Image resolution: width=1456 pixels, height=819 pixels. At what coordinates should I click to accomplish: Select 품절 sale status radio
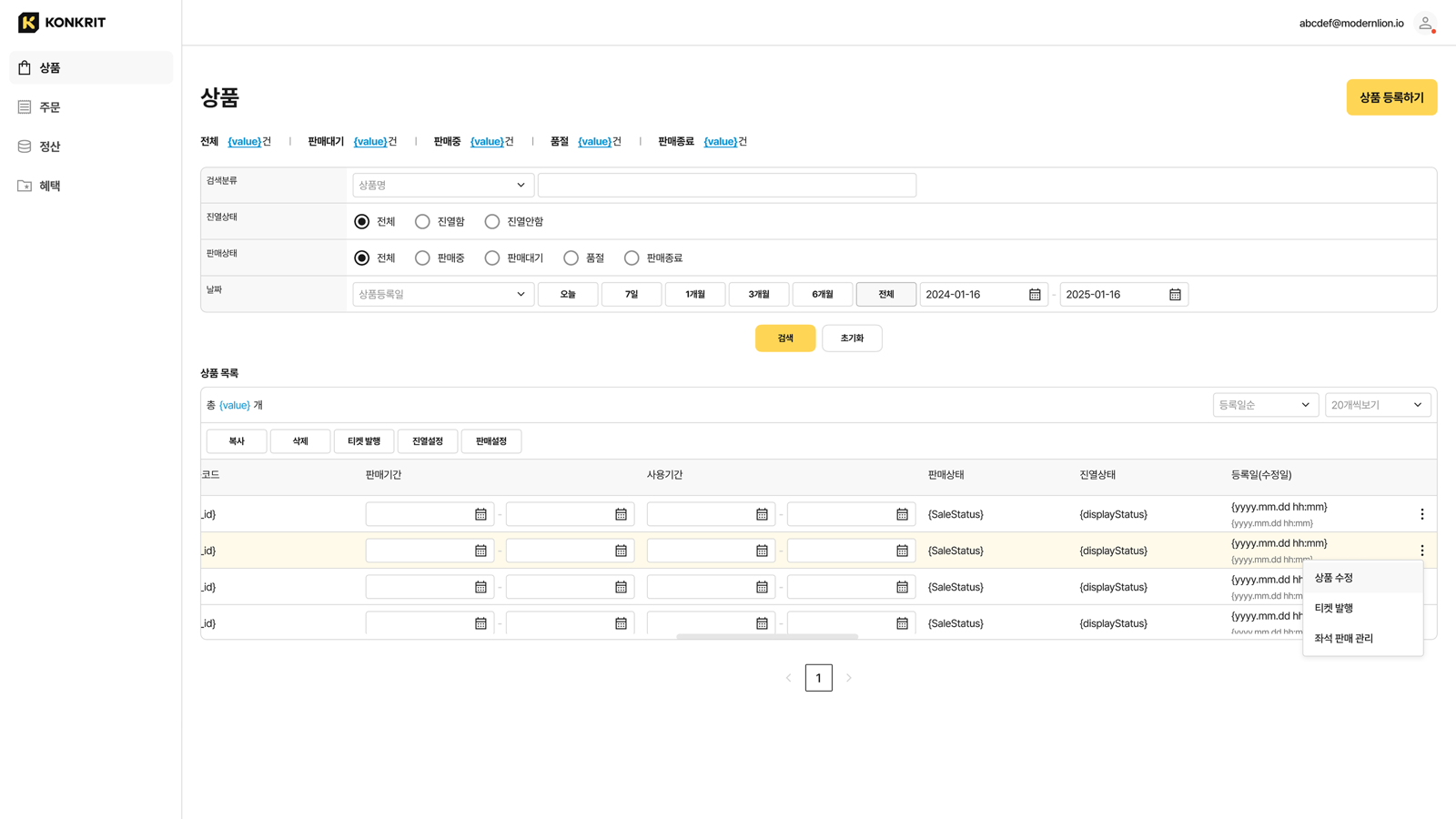point(571,258)
